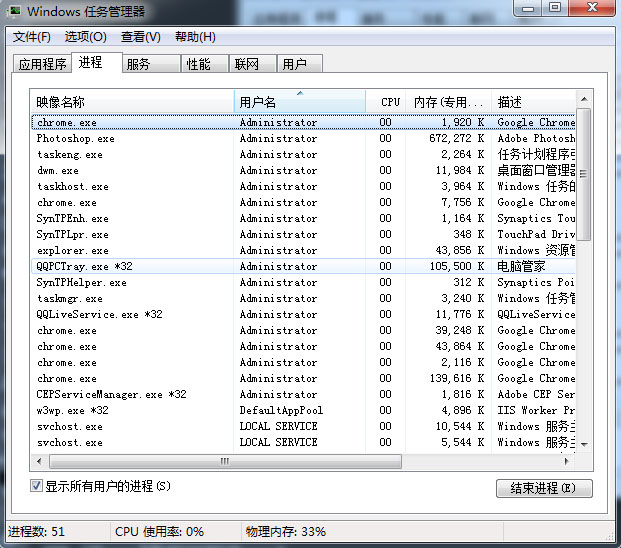Screen dimensions: 621x548
Task: Select the SynTPLpr.exe process
Action: [x=303, y=234]
